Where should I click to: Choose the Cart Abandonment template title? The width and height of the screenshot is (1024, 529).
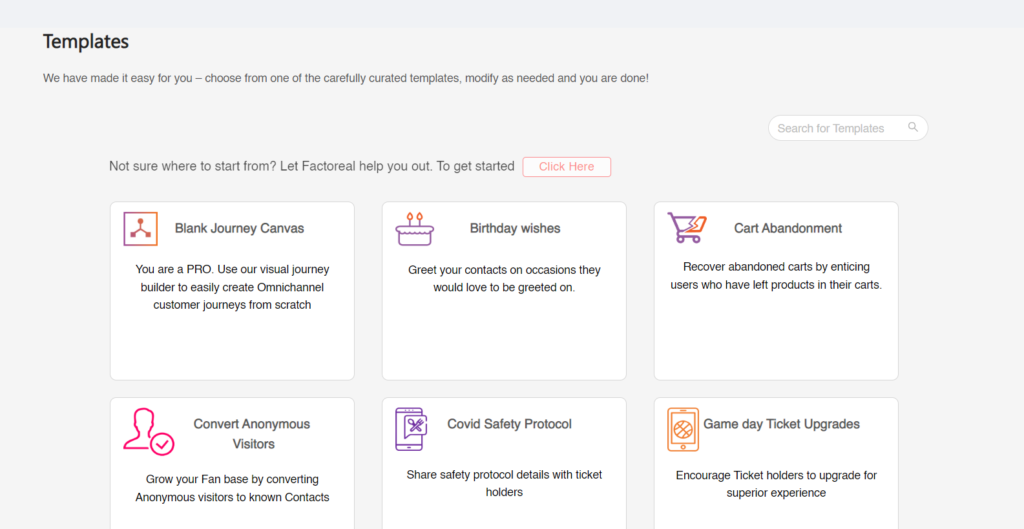point(788,228)
